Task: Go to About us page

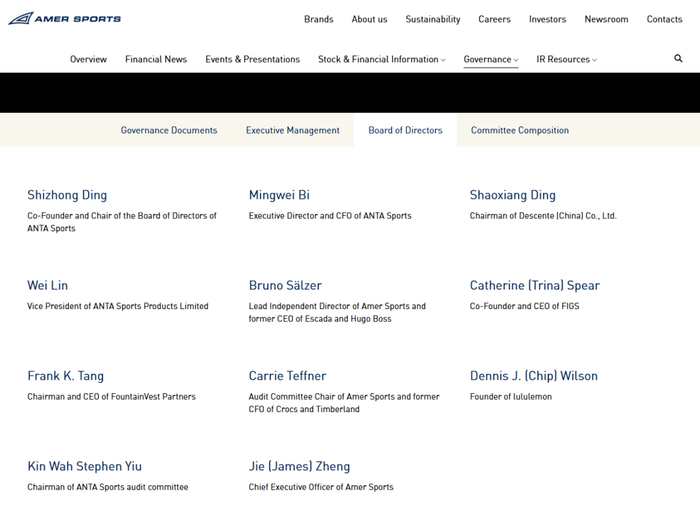Action: (x=369, y=19)
